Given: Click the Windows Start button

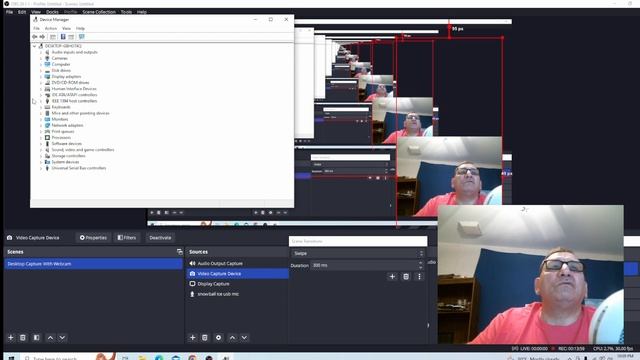Looking at the screenshot, I should pos(11,358).
